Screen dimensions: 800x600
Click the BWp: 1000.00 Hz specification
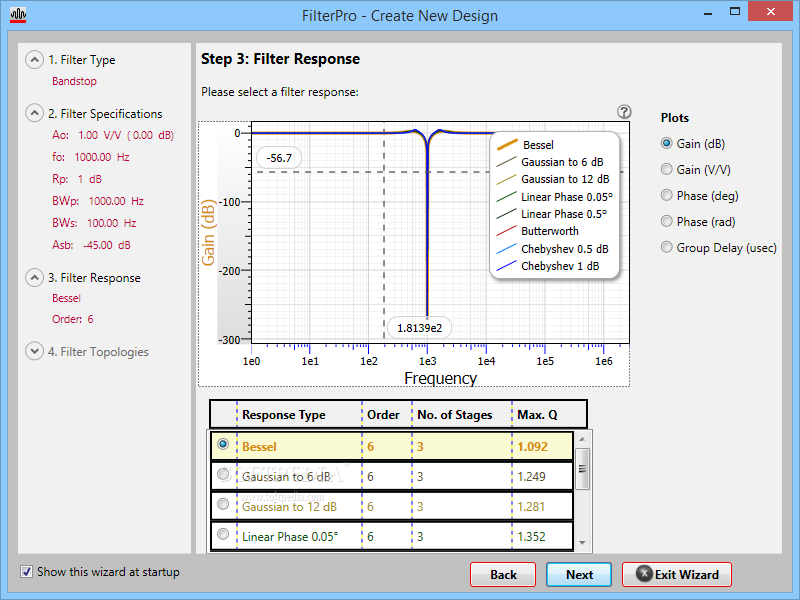click(x=98, y=201)
